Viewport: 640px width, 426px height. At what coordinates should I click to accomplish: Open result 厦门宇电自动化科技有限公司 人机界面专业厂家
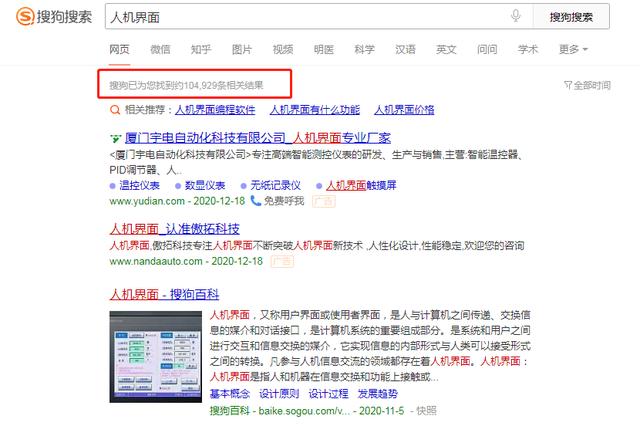[x=258, y=138]
